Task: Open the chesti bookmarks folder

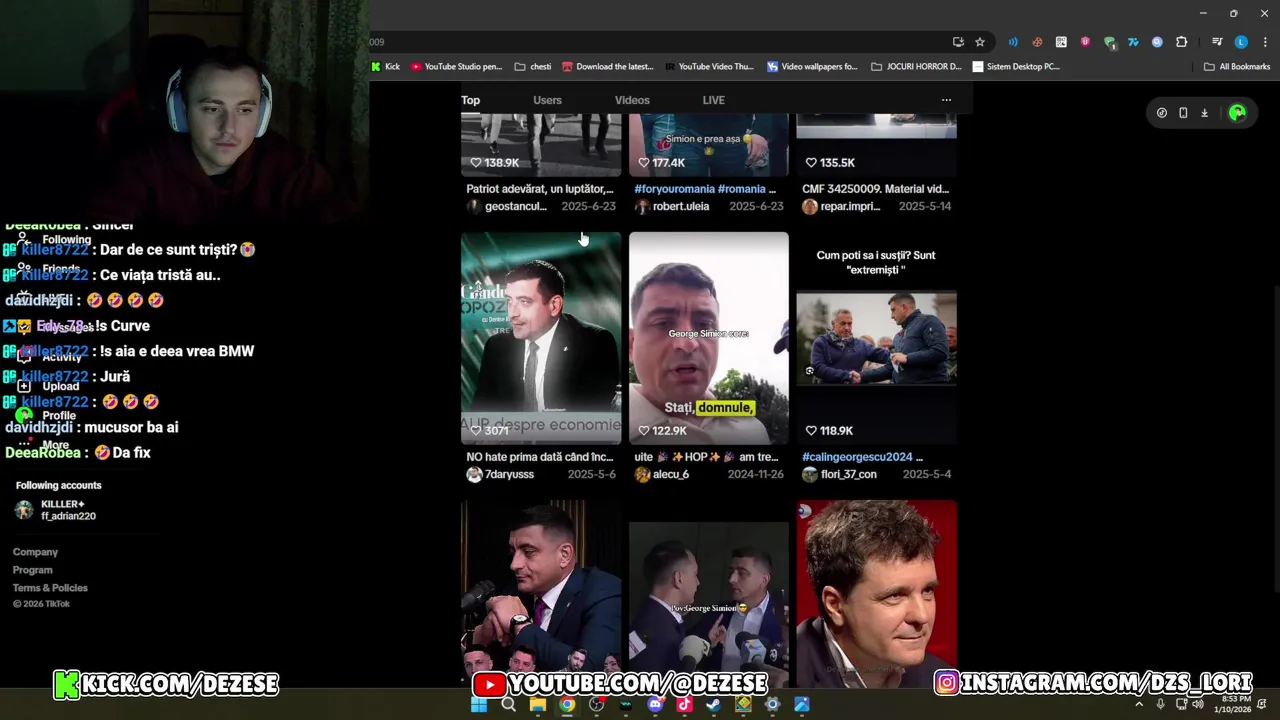Action: 533,67
